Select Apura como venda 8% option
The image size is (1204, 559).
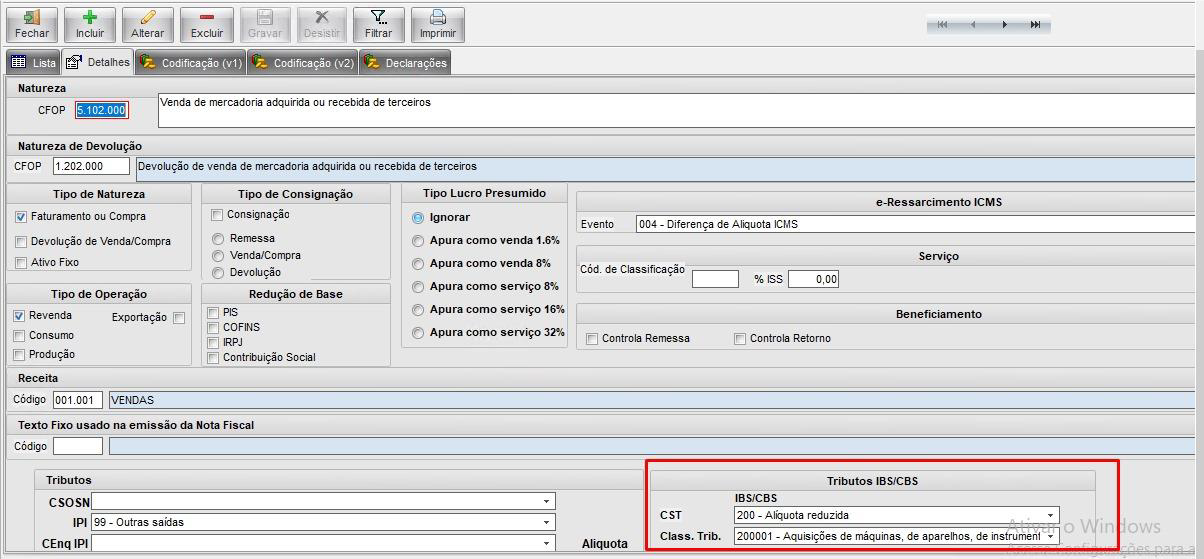point(418,264)
